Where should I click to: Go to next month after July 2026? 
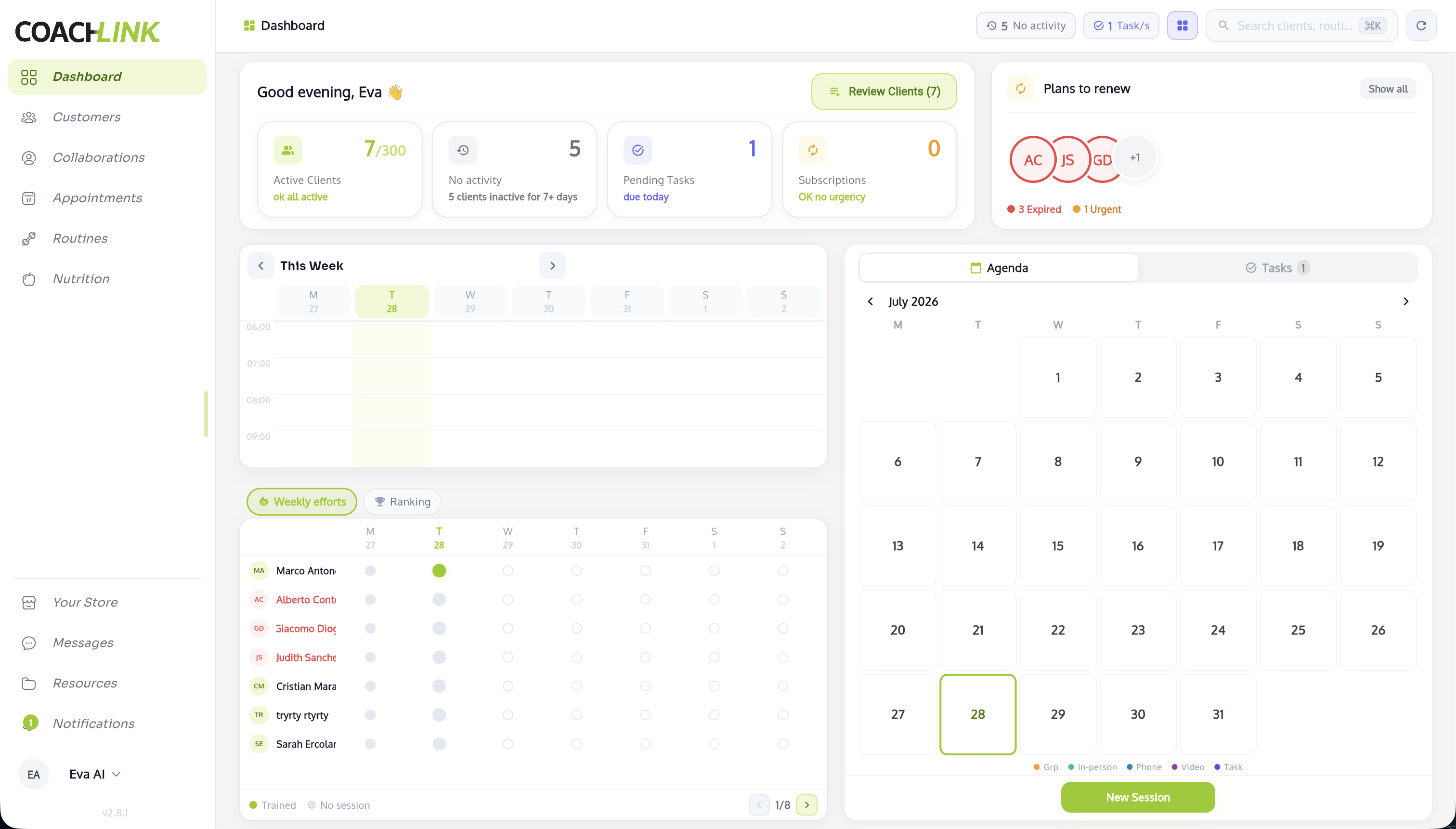[x=1406, y=302]
